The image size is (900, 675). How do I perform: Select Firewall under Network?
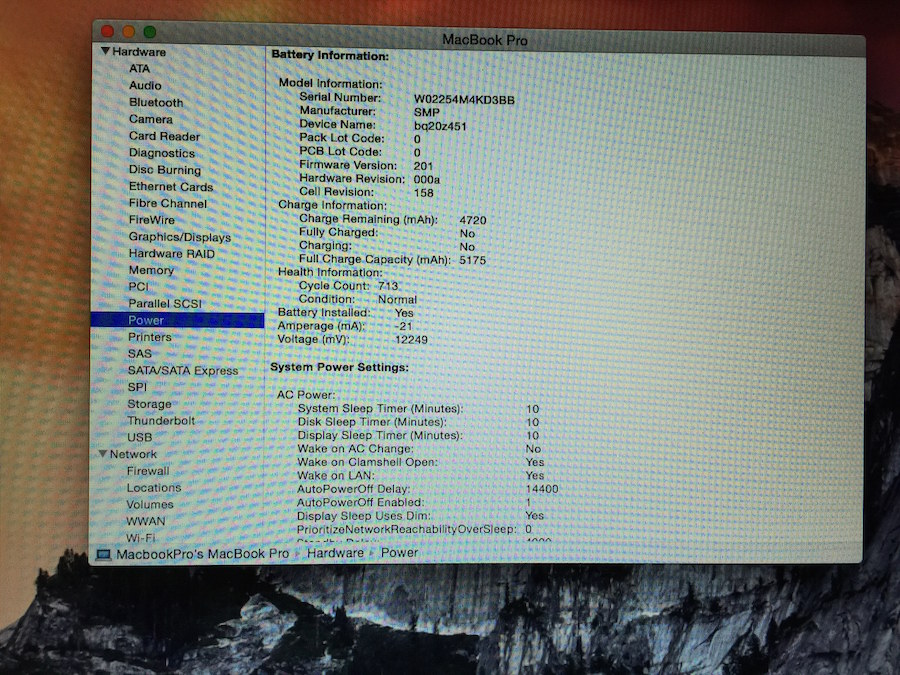pyautogui.click(x=148, y=471)
